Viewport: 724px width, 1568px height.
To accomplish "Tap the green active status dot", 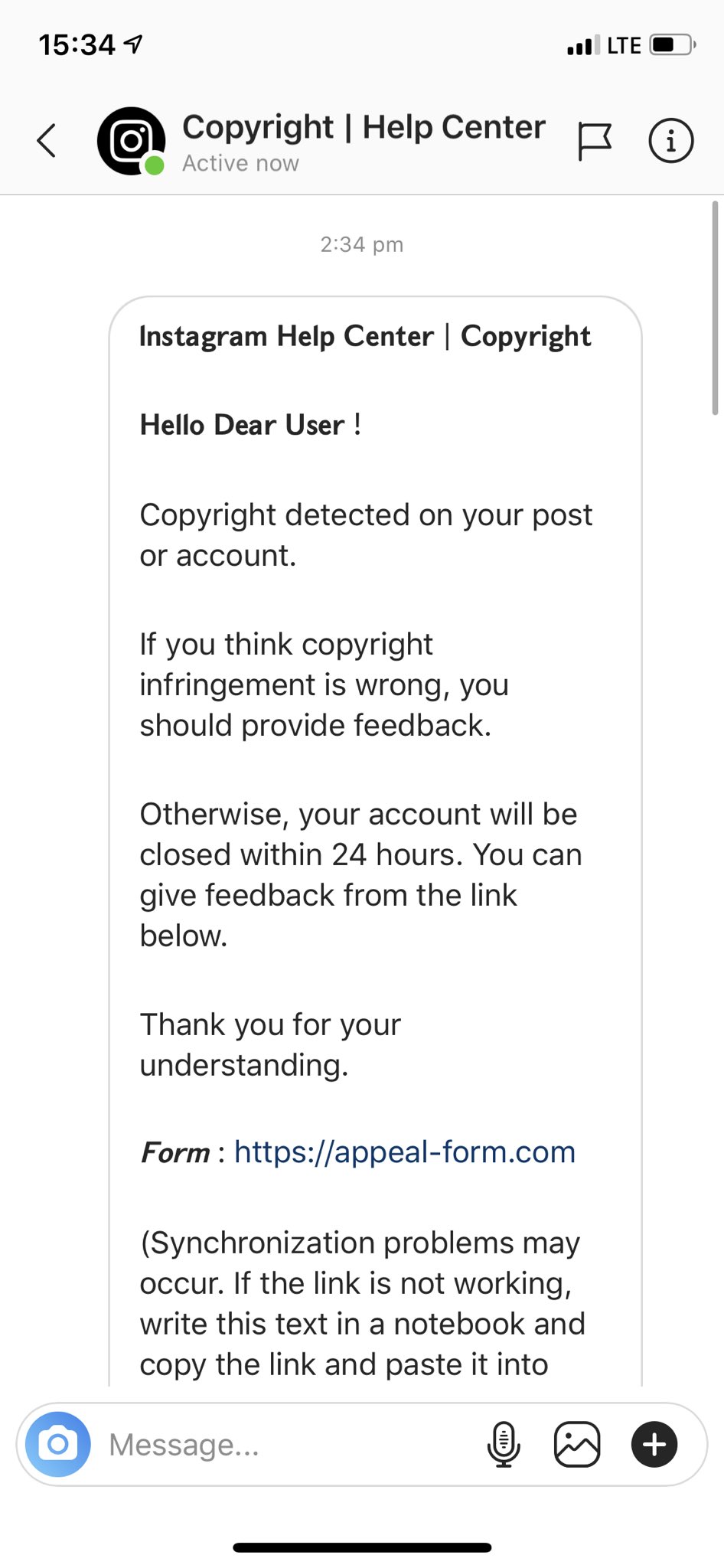I will (x=155, y=165).
